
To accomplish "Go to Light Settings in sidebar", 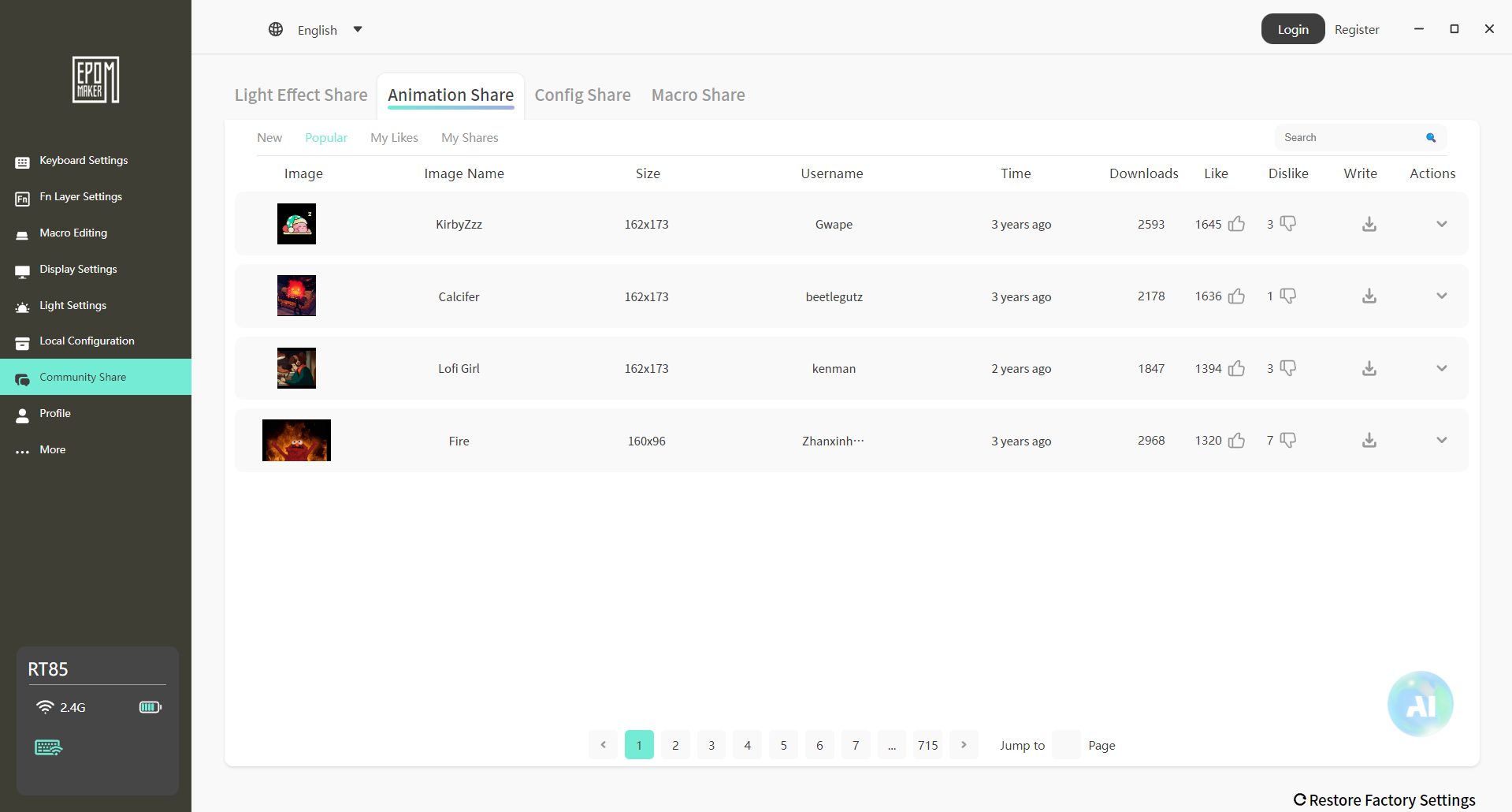I will 72,306.
